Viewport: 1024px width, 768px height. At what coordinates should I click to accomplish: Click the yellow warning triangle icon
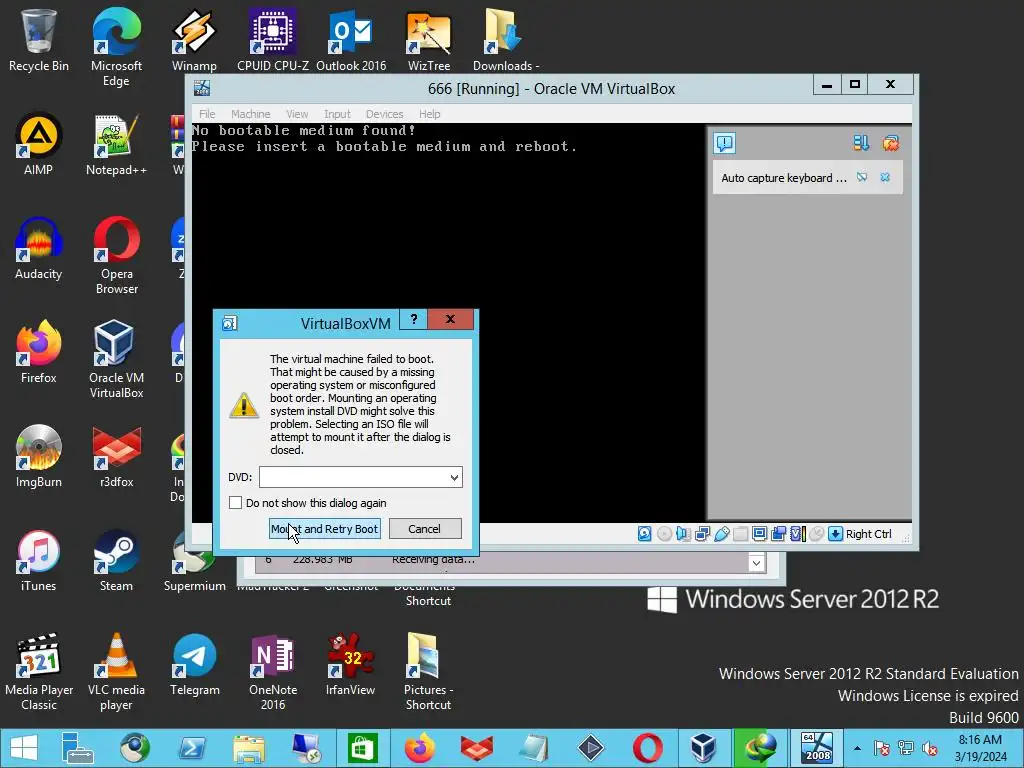click(244, 405)
